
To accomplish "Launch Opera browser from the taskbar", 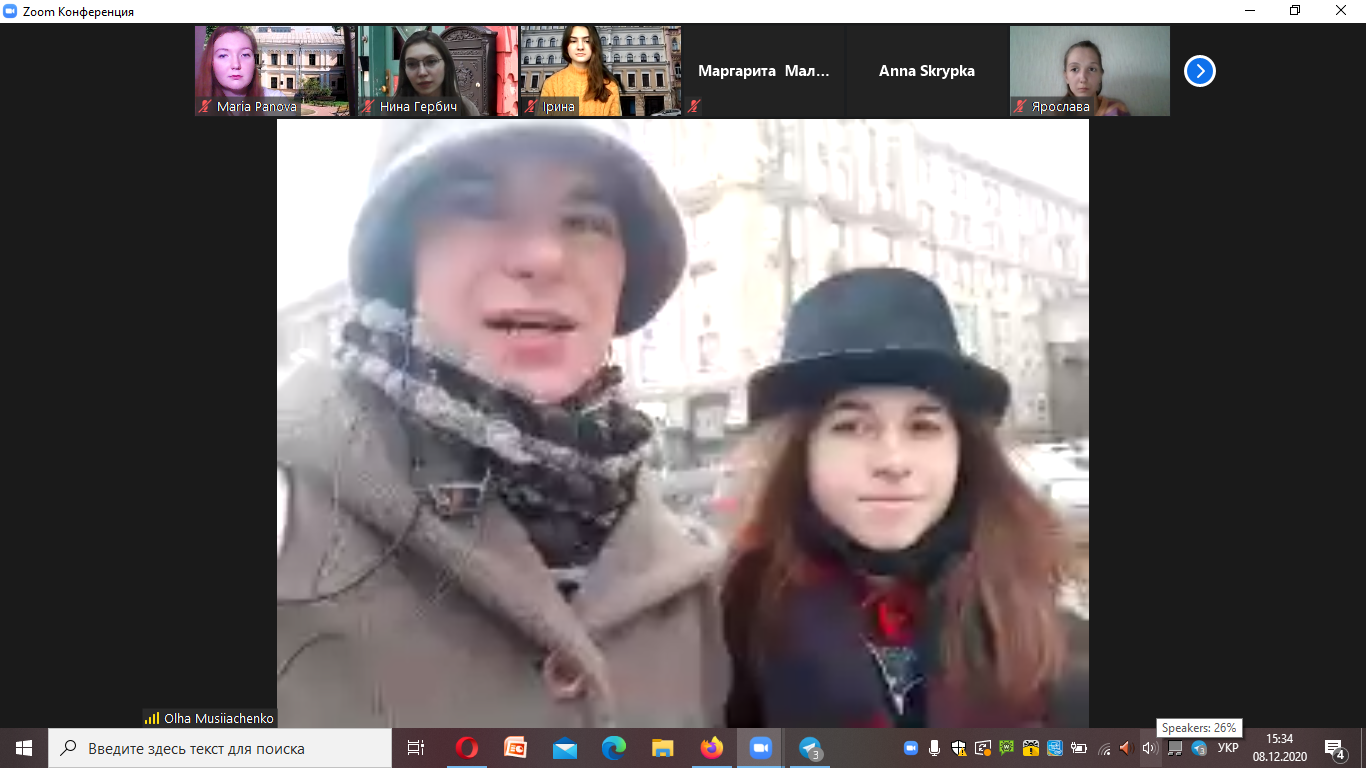I will [x=467, y=748].
